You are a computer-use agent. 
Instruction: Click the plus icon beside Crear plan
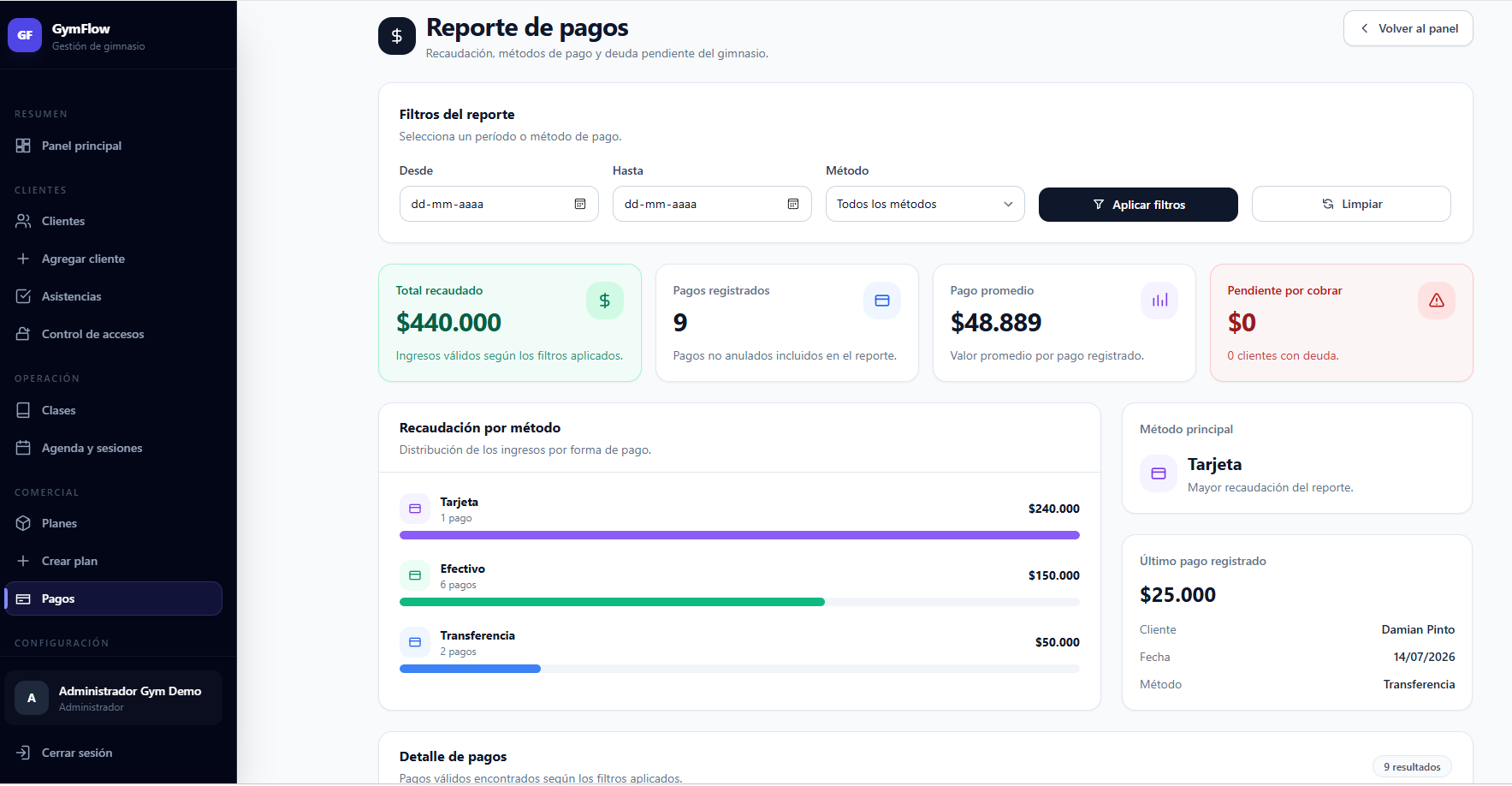point(23,561)
